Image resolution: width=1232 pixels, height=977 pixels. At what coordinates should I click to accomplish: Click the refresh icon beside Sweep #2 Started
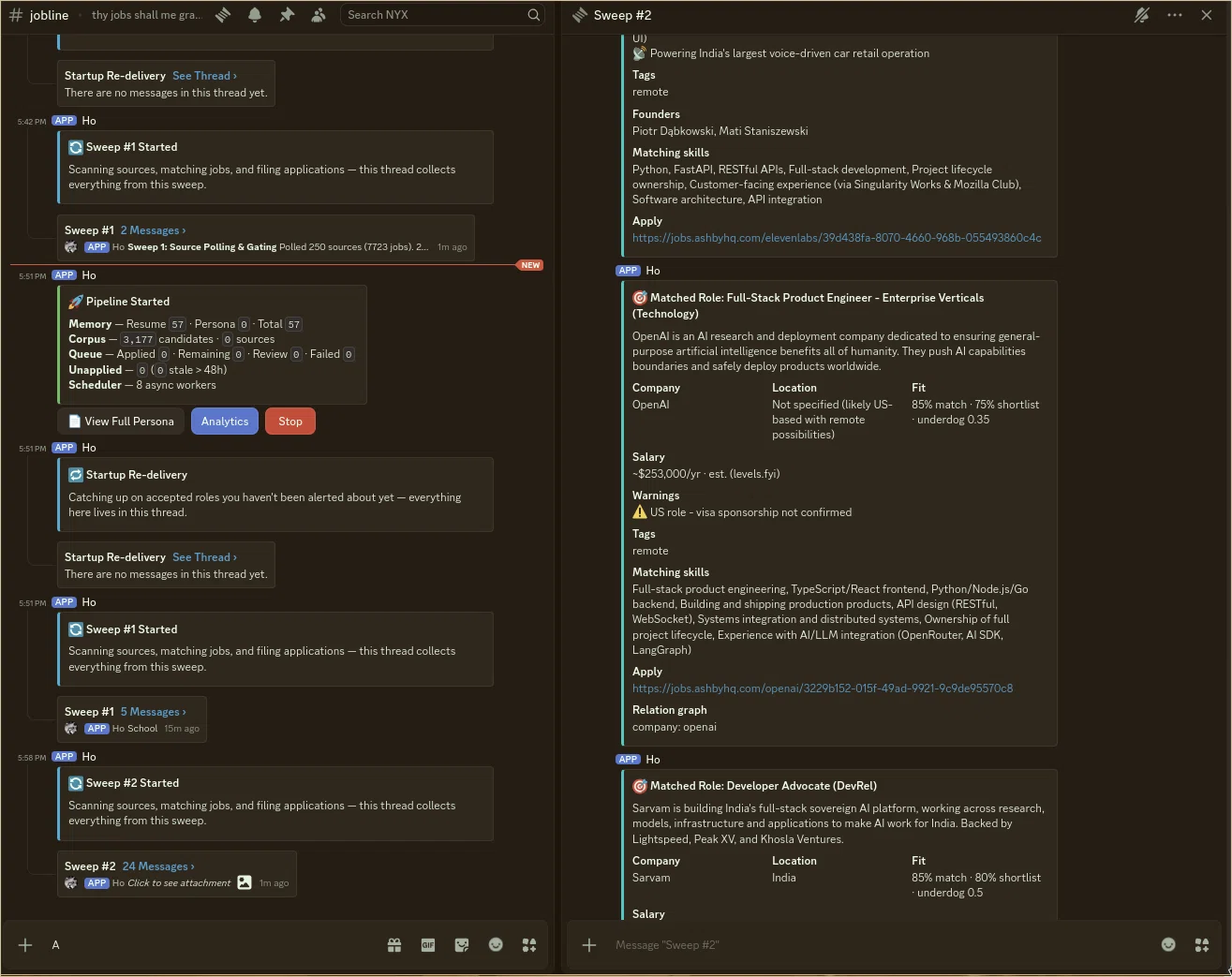click(76, 783)
